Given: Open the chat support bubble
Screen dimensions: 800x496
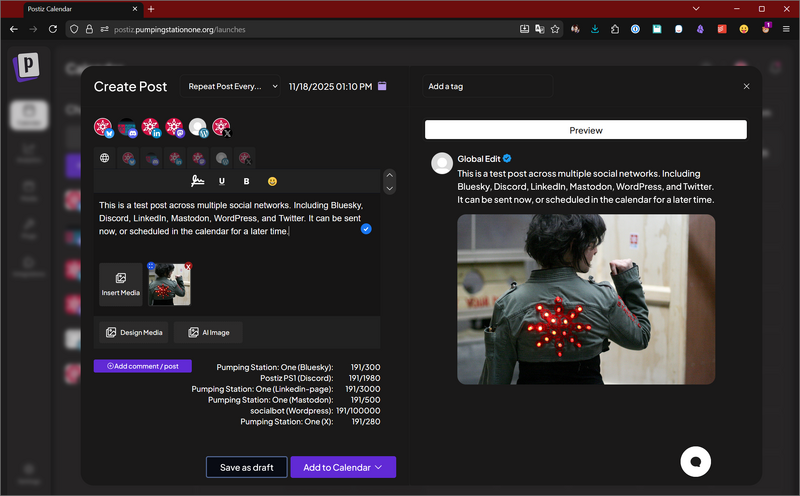Looking at the screenshot, I should click(696, 461).
